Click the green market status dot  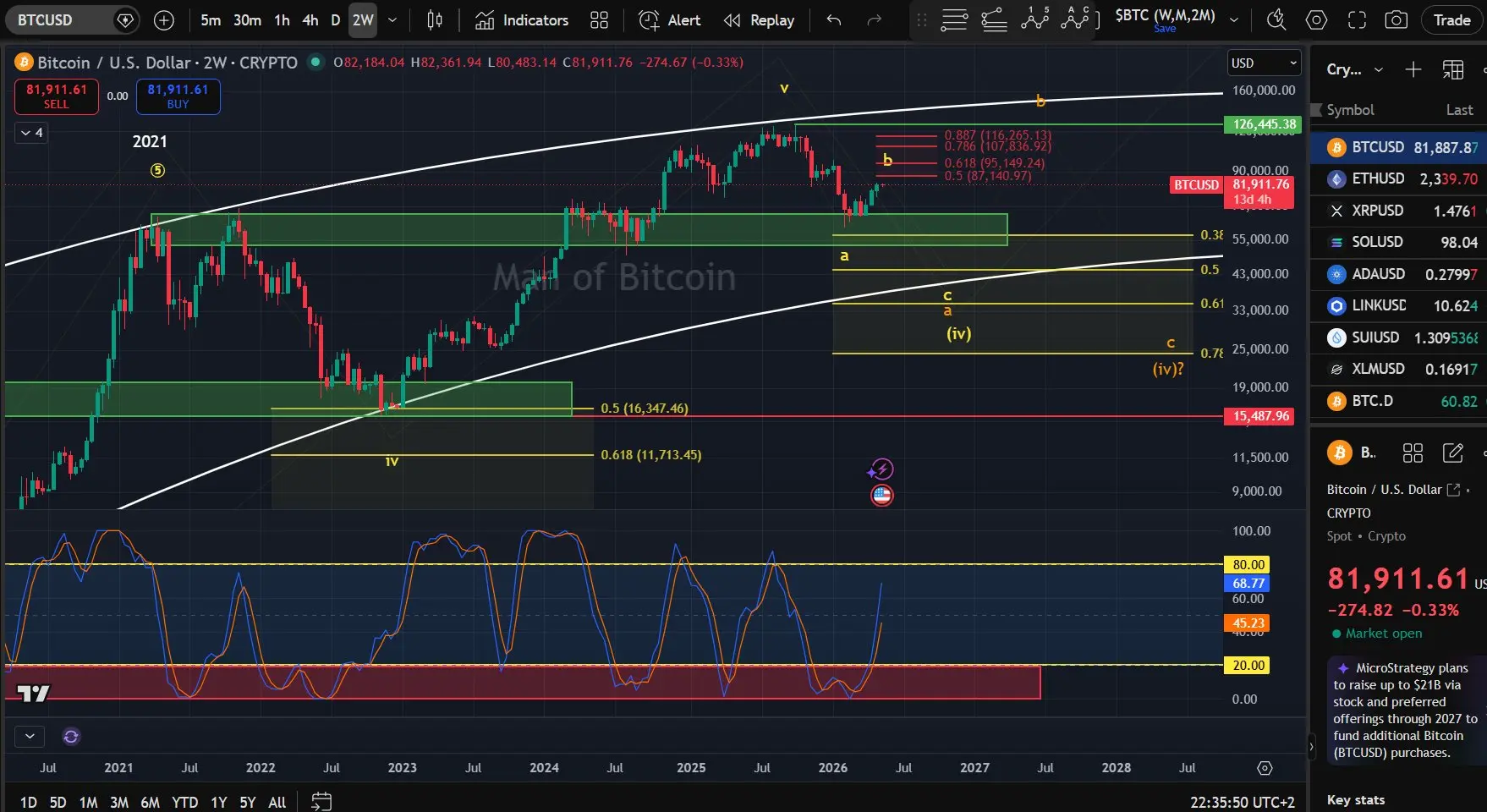(x=316, y=61)
